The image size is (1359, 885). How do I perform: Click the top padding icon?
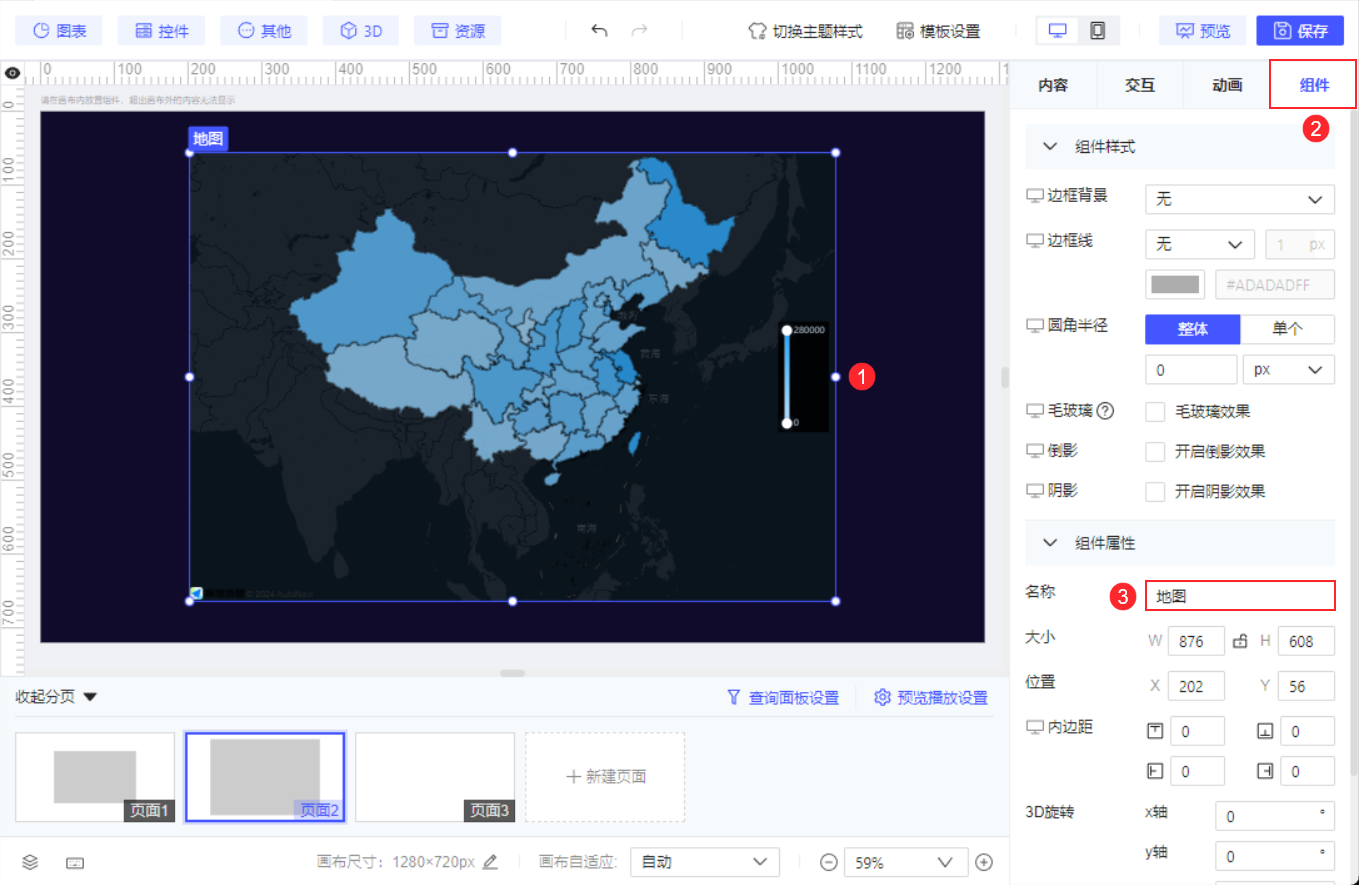coord(1155,731)
